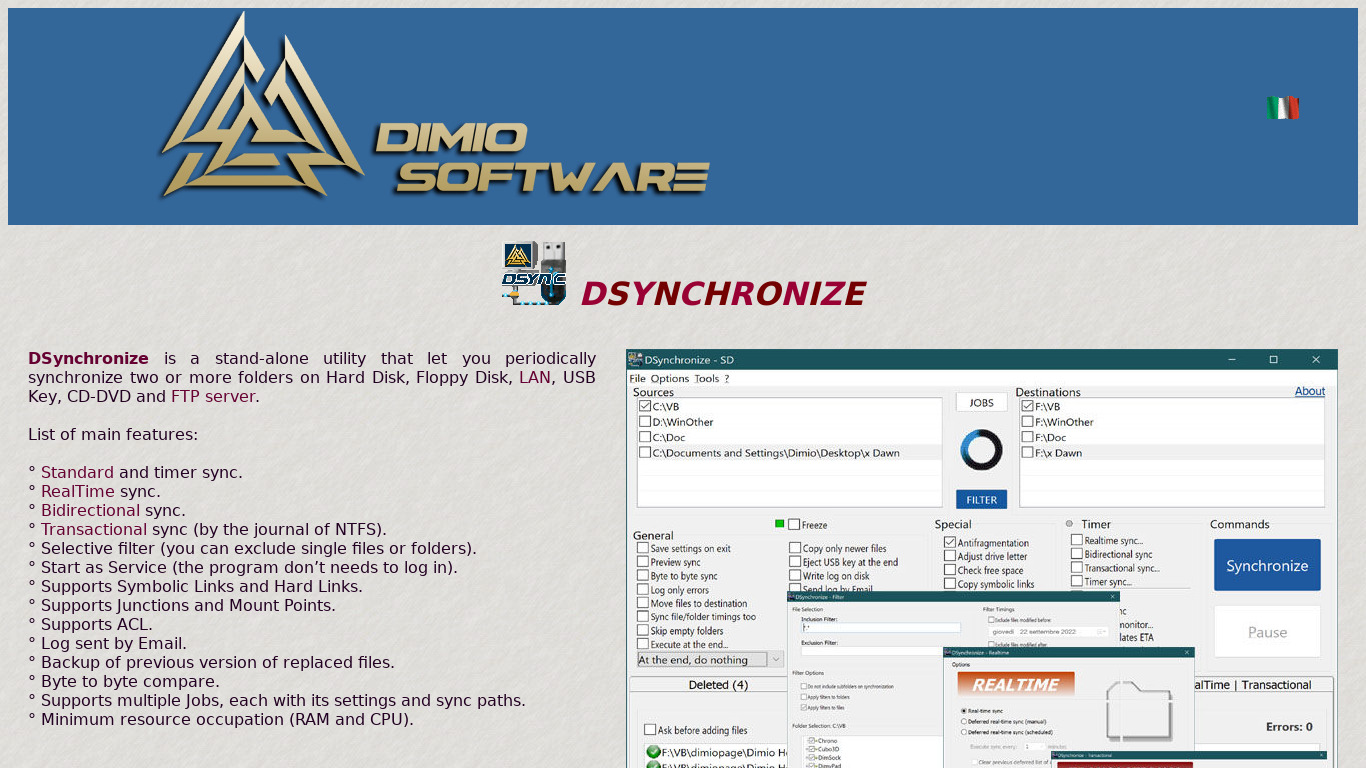
Task: Switch language using the Italian flag
Action: [1283, 108]
